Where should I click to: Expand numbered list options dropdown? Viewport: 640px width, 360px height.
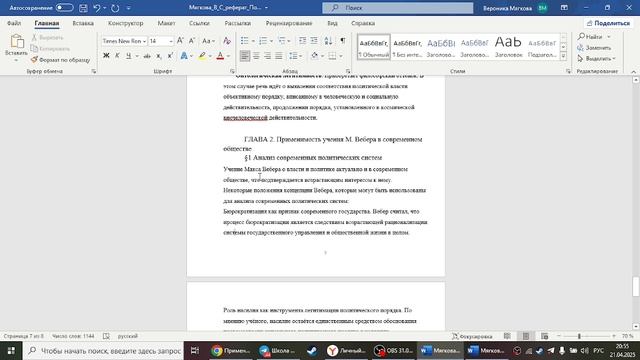coord(271,41)
